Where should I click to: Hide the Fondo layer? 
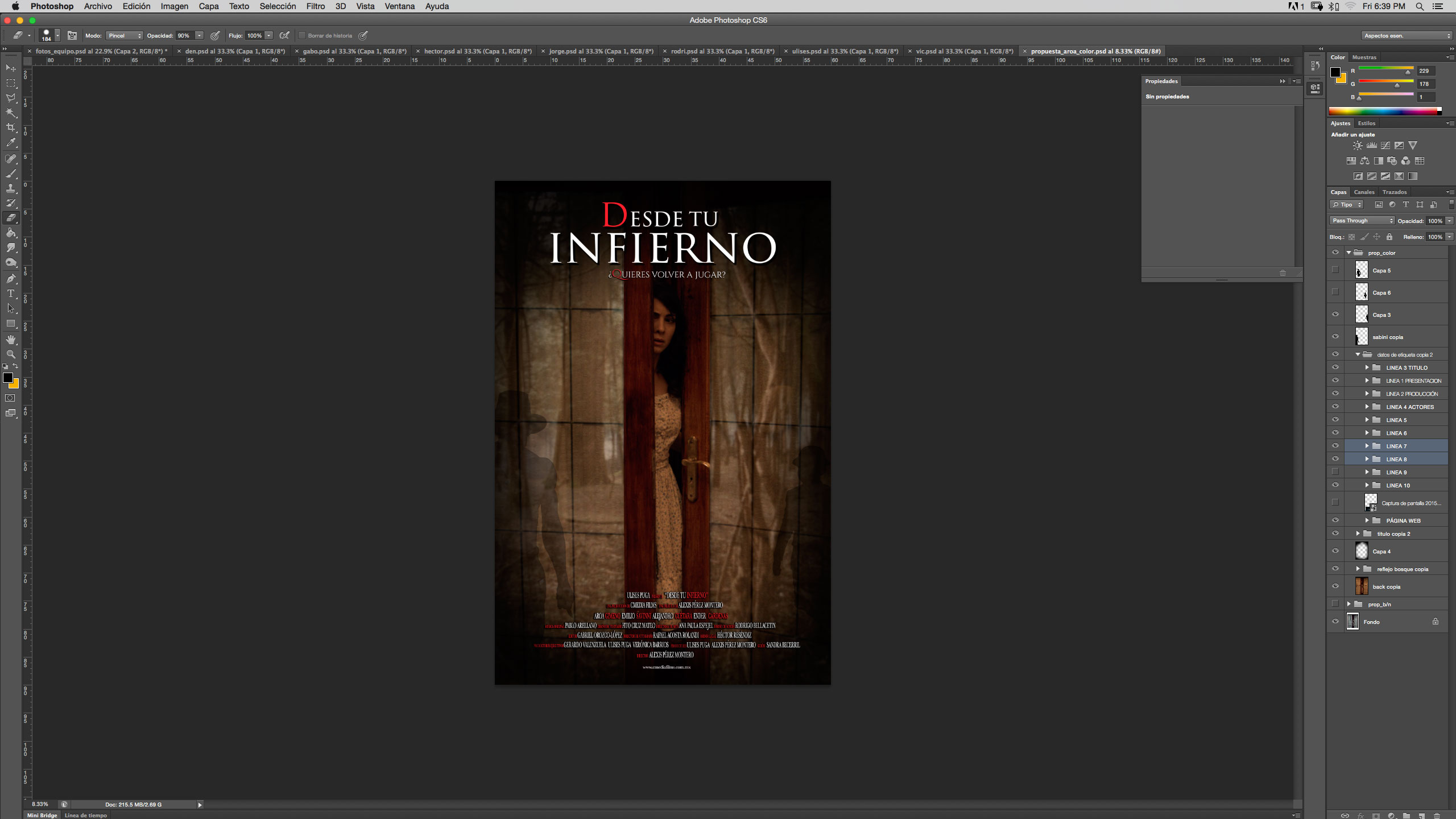(1335, 622)
